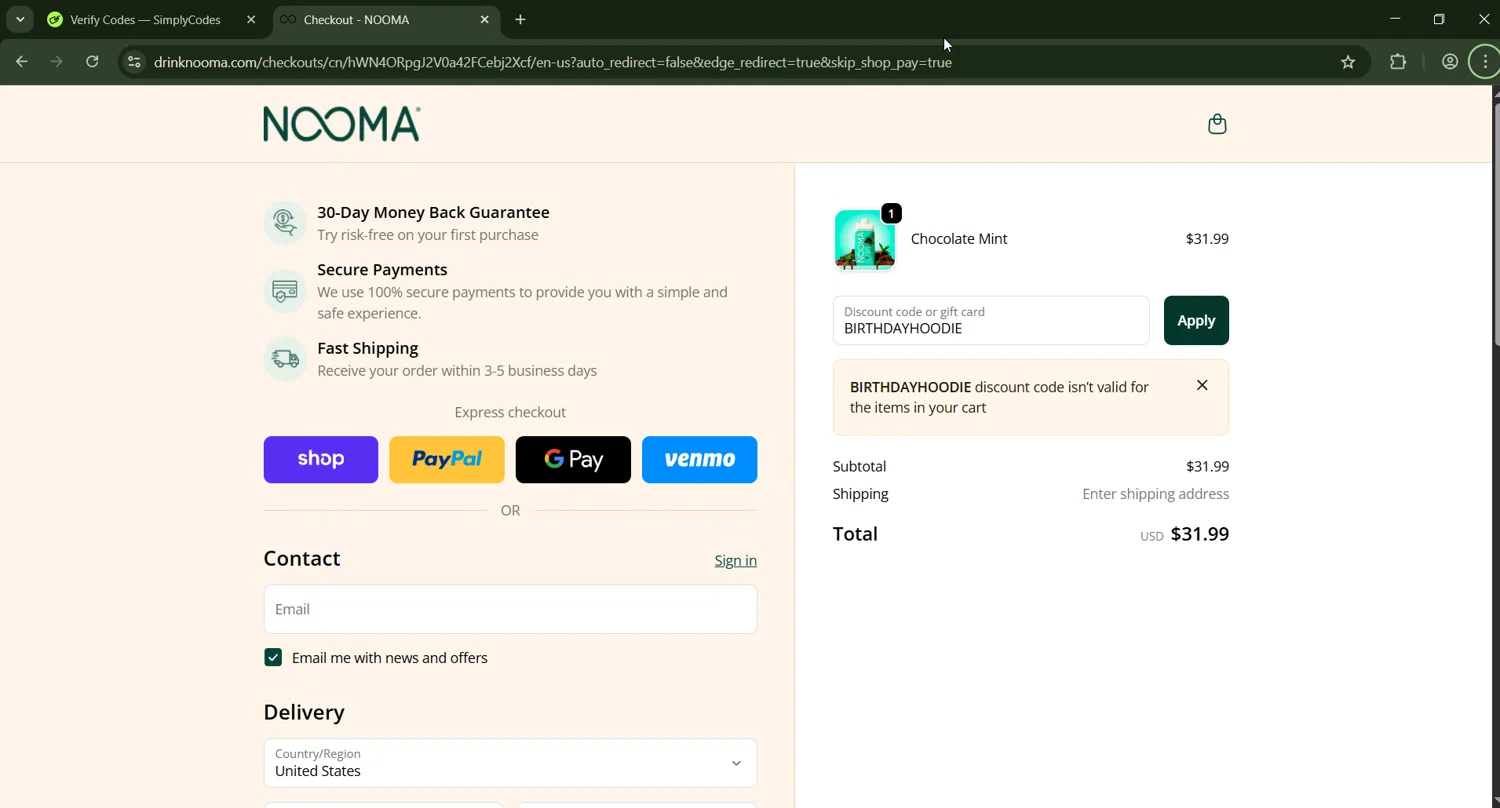Viewport: 1500px width, 808px height.
Task: View site information icon in address bar
Action: tap(134, 62)
